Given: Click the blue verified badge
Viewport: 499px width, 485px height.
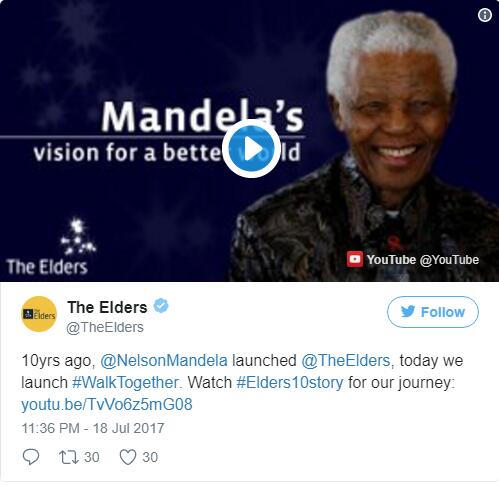Looking at the screenshot, I should pyautogui.click(x=161, y=306).
